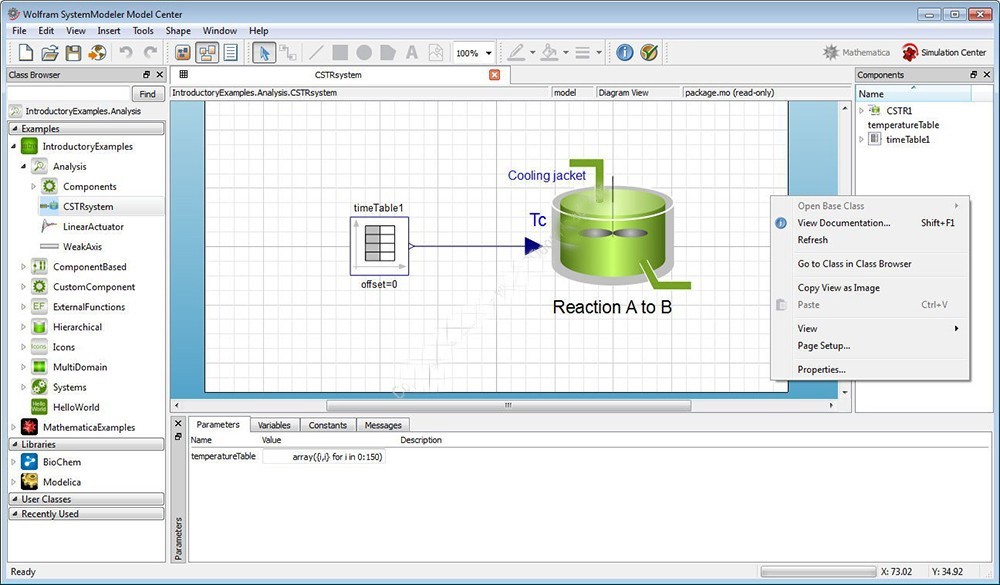Open the Shape menu
Viewport: 1000px width, 585px height.
coord(178,31)
